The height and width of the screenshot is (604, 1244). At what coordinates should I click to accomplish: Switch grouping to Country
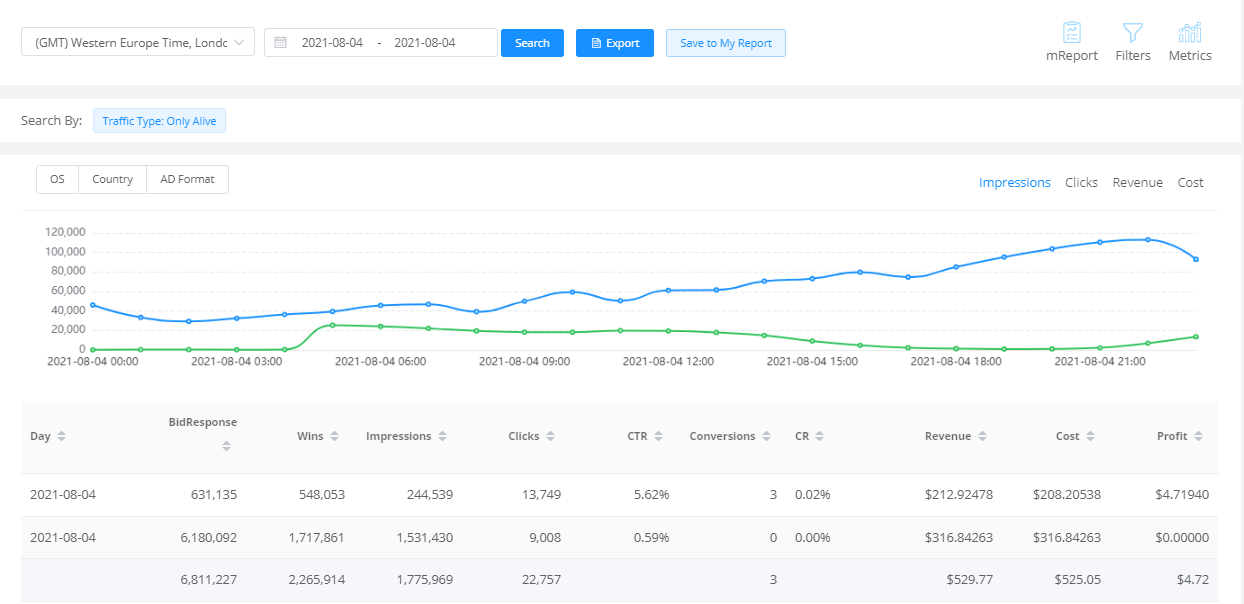(x=113, y=179)
